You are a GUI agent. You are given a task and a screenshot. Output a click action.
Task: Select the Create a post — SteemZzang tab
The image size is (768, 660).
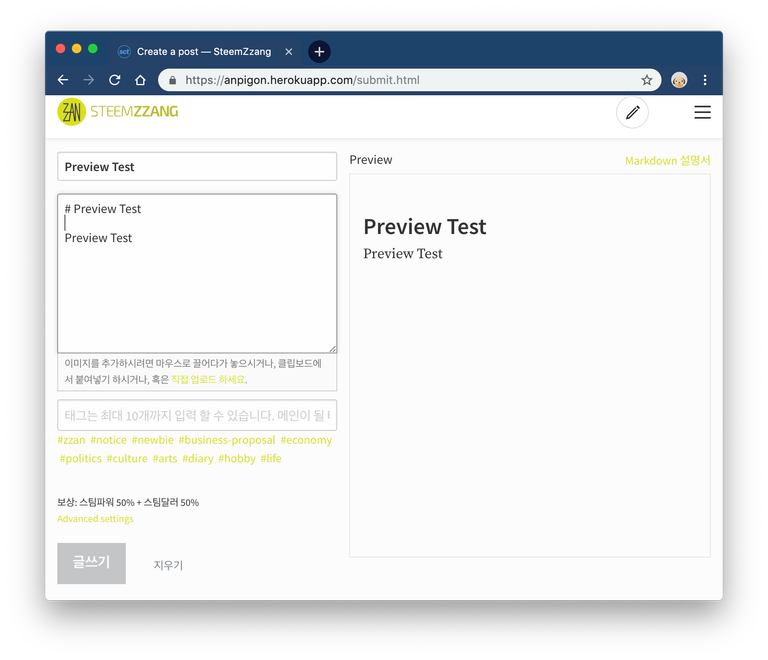point(204,51)
